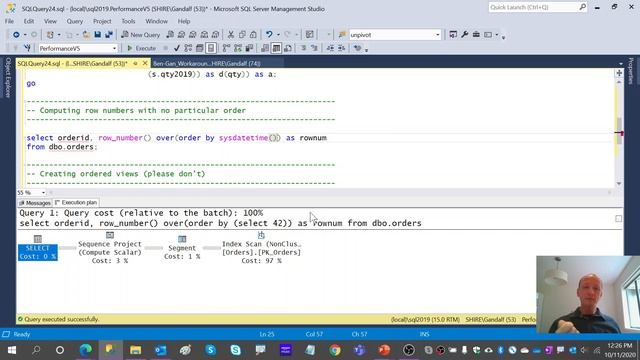Click the Change Connection plug icon
This screenshot has height=360, width=640.
pyautogui.click(x=27, y=48)
